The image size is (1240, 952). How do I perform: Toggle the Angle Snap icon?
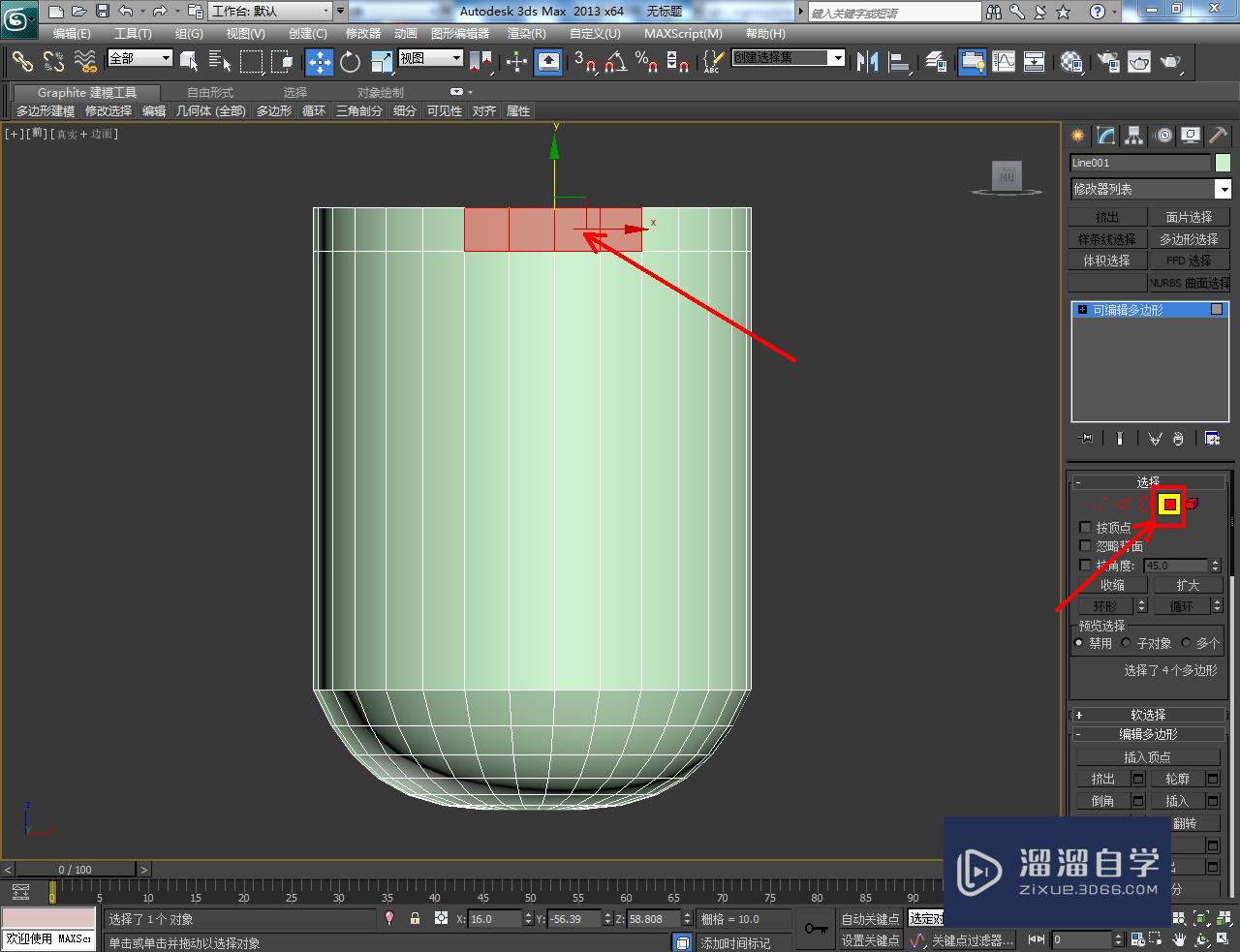coord(615,61)
